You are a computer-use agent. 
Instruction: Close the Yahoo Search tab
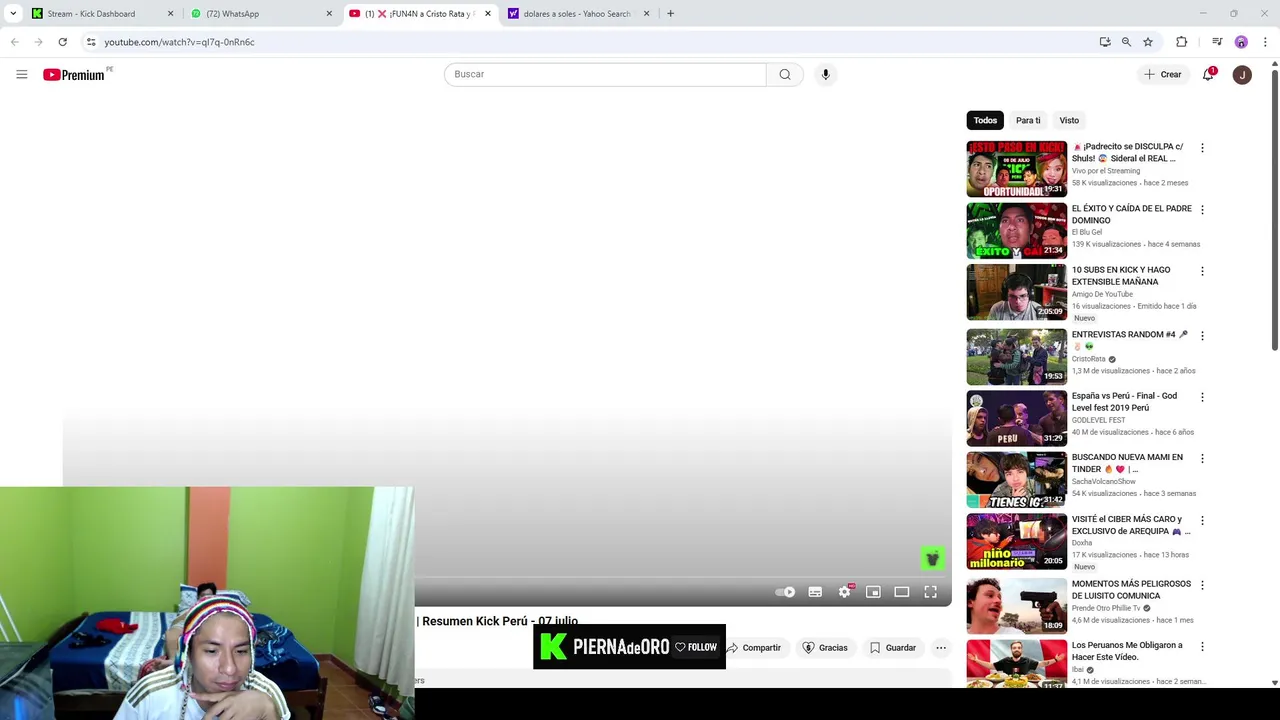[x=646, y=14]
